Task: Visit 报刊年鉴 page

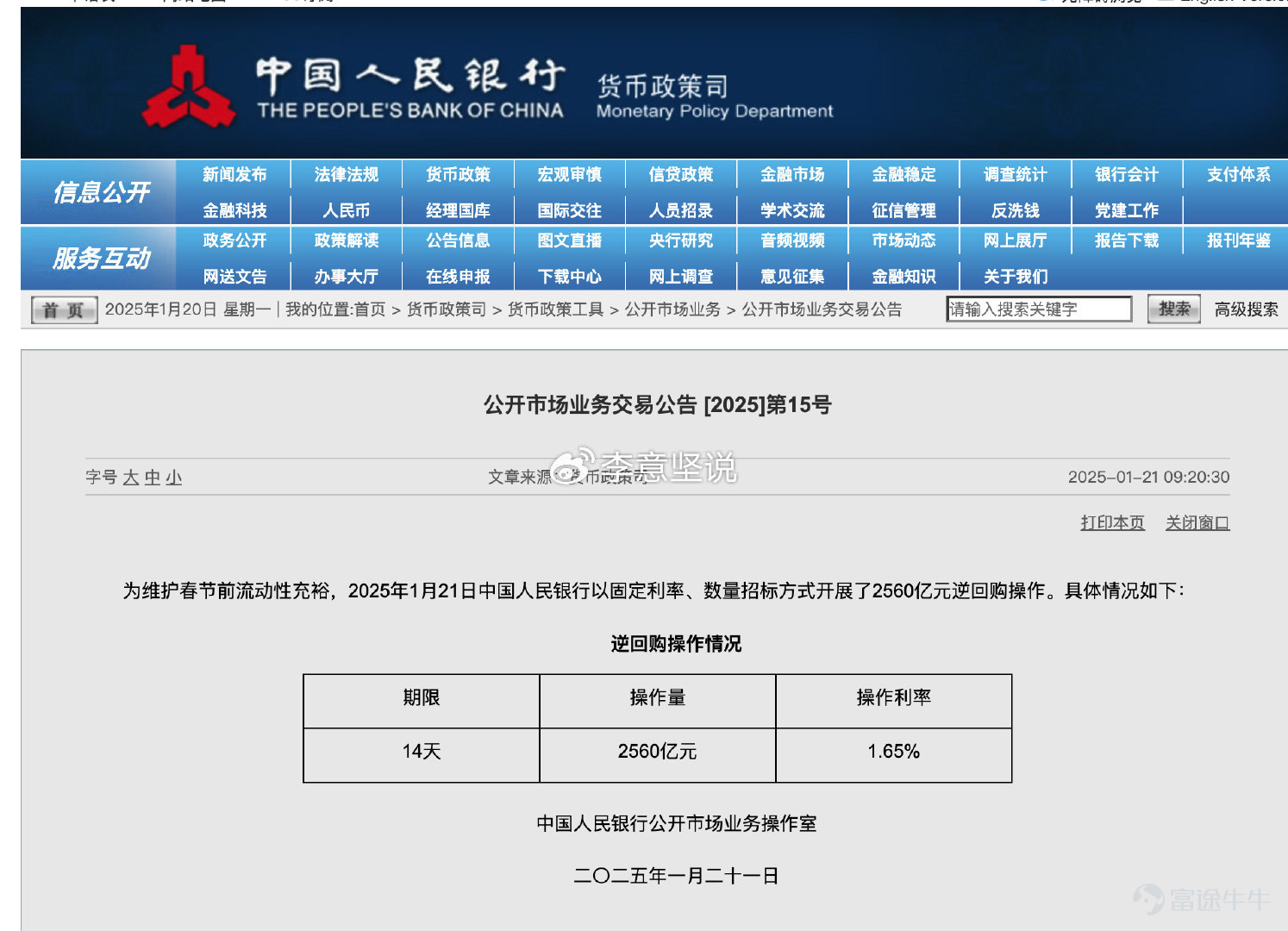Action: [1239, 241]
